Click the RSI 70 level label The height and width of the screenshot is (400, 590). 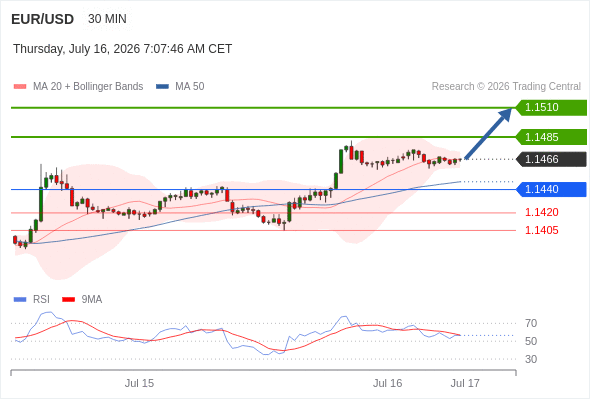pyautogui.click(x=531, y=323)
